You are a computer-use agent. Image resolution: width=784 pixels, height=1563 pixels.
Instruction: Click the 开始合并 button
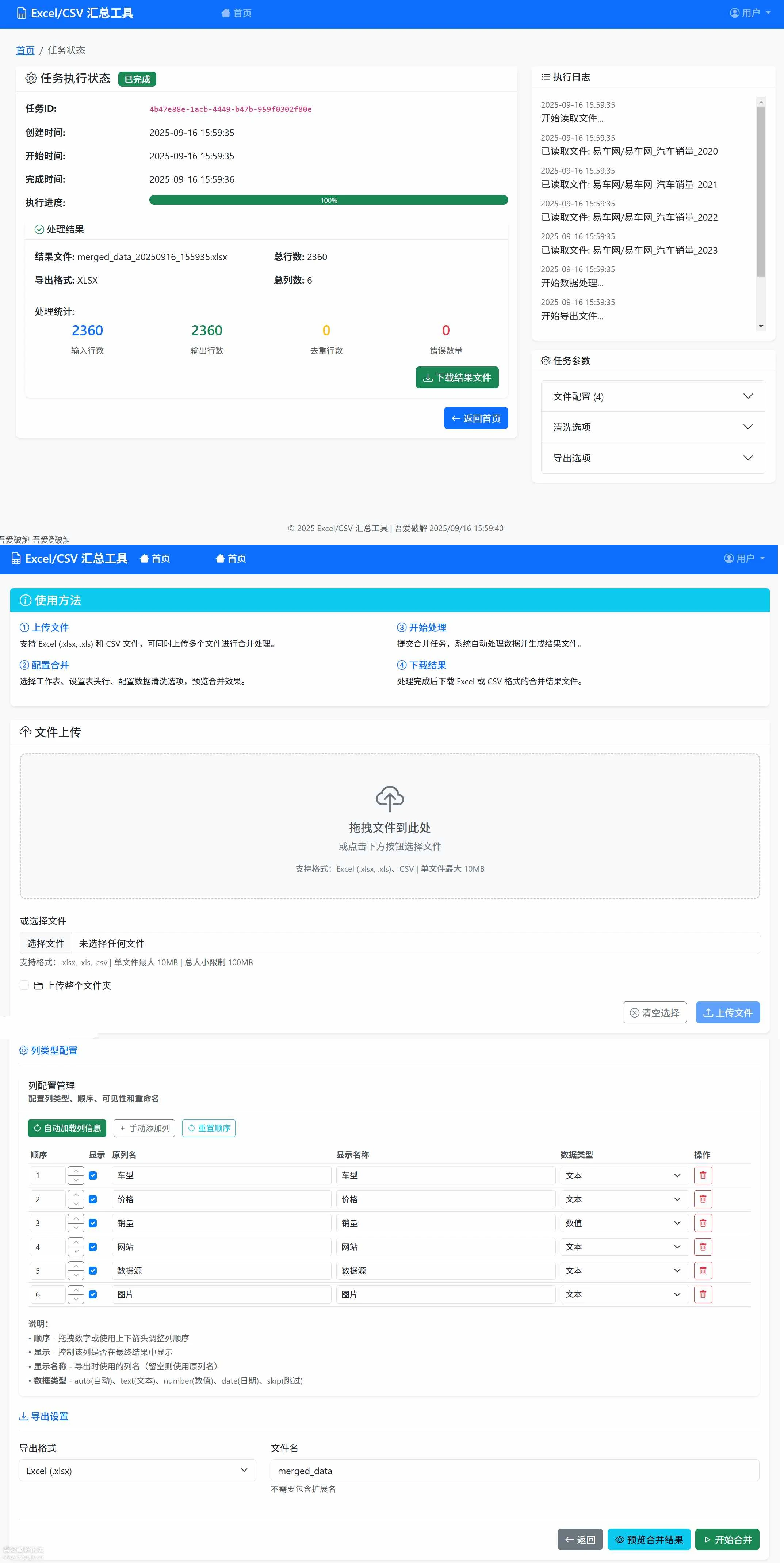pos(727,1539)
